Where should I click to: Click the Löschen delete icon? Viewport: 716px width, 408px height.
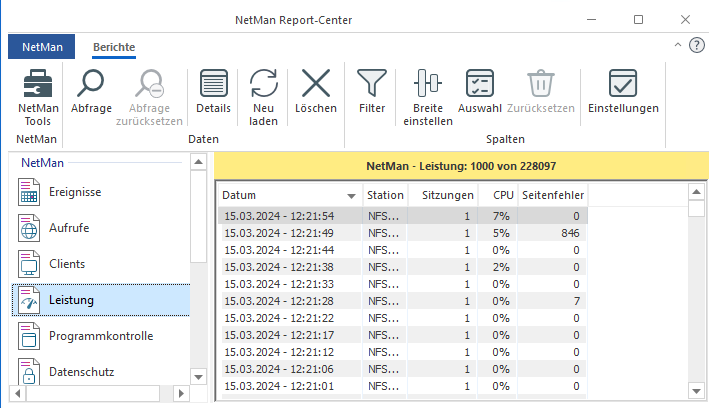[x=316, y=90]
